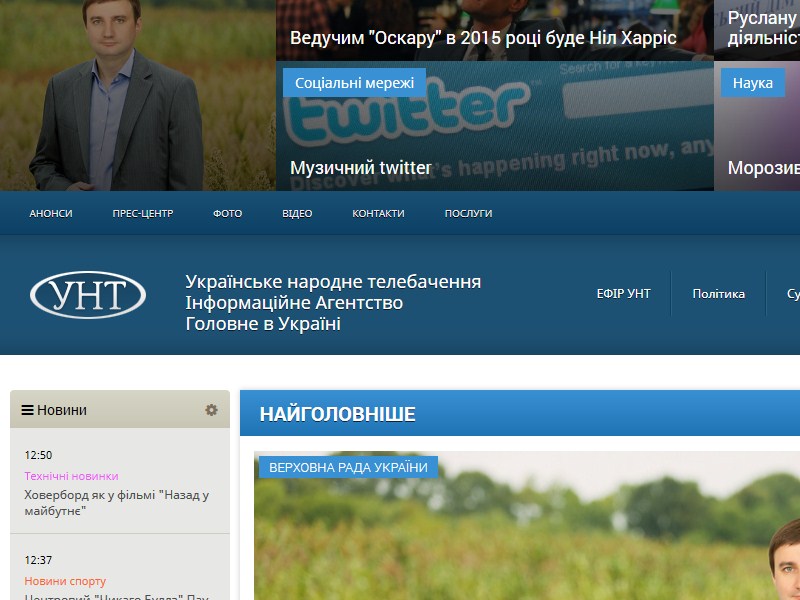Switch to the ЕФІР УНТ tab

623,294
